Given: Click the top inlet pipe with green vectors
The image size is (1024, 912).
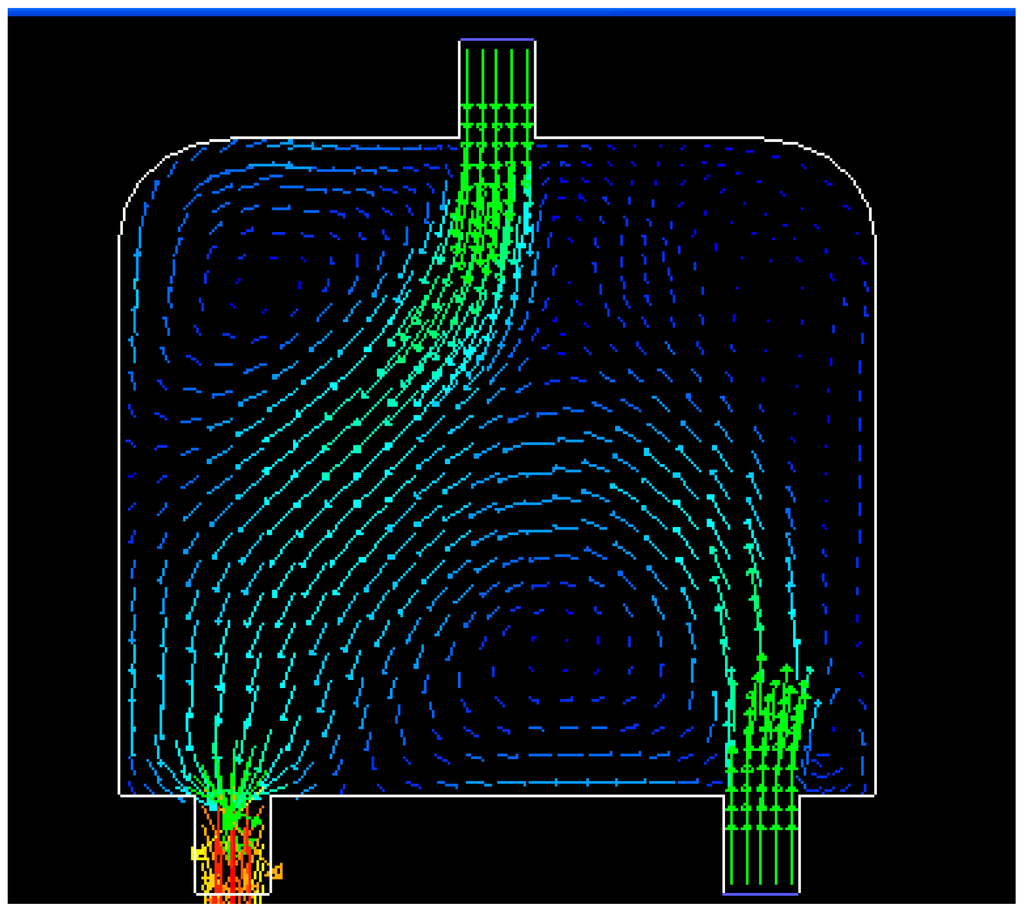Looking at the screenshot, I should [x=498, y=89].
